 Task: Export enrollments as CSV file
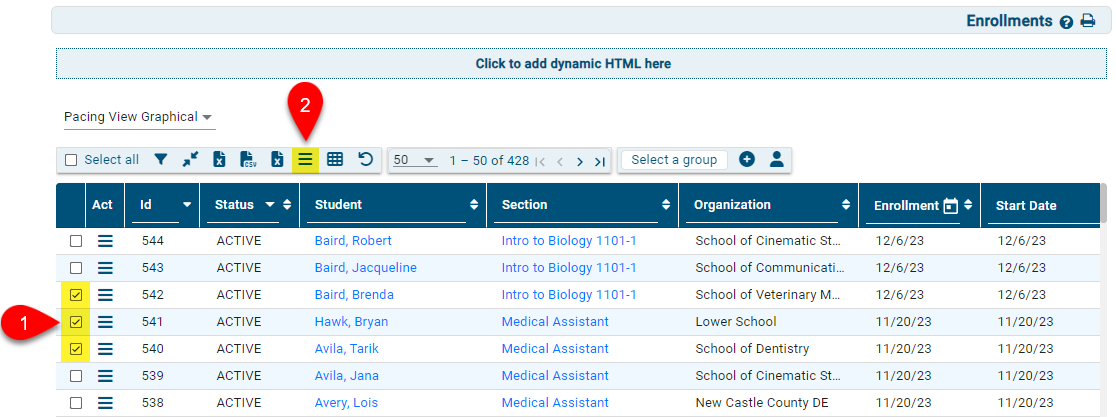pyautogui.click(x=249, y=159)
